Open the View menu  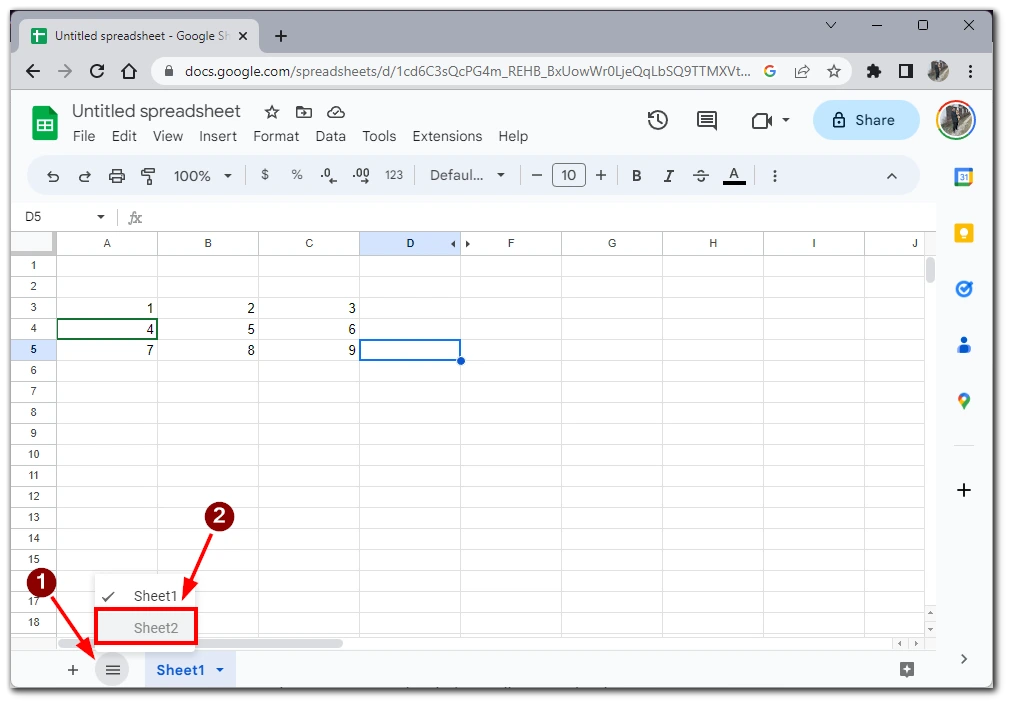(x=168, y=136)
